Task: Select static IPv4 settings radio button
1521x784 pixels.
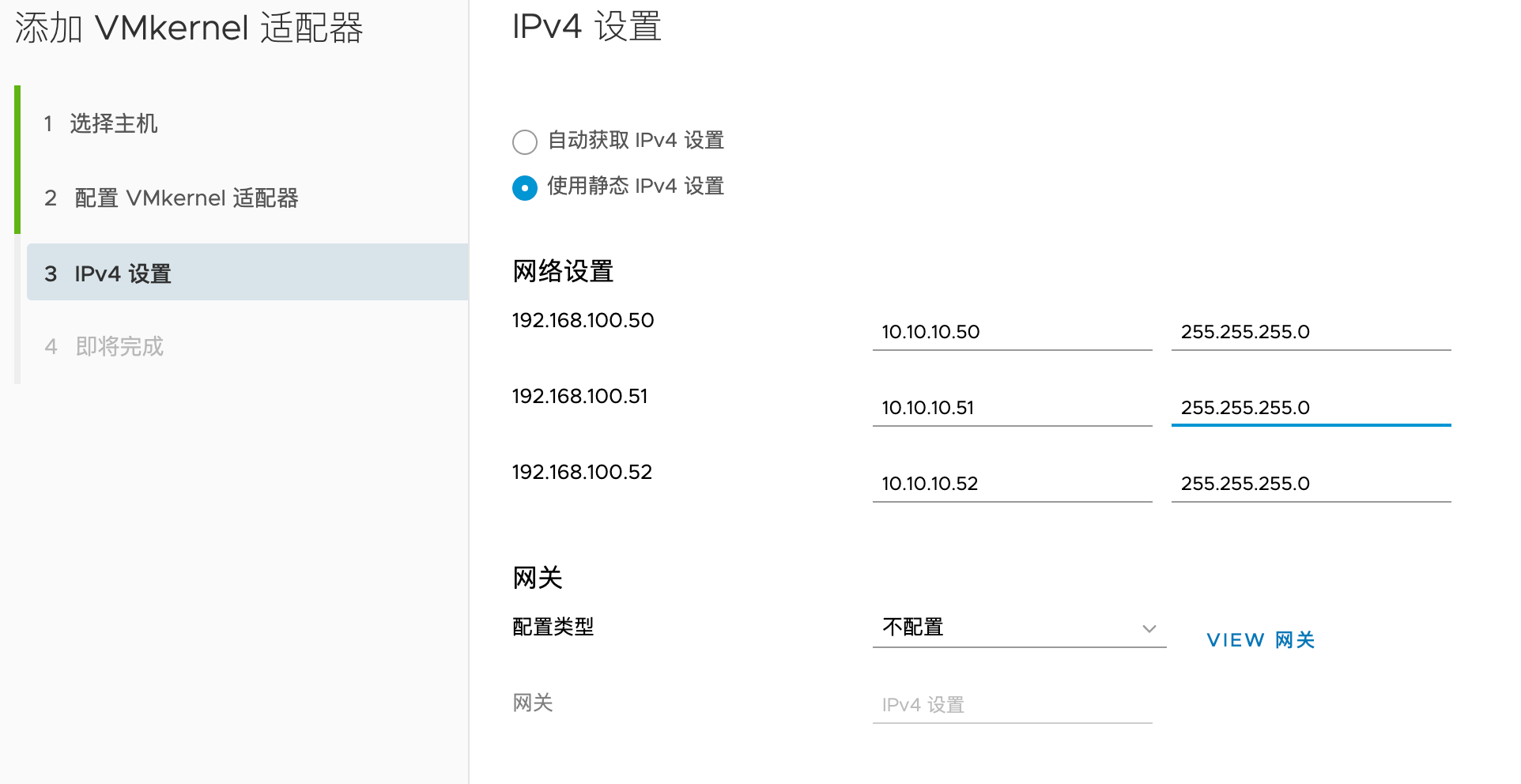Action: coord(525,188)
